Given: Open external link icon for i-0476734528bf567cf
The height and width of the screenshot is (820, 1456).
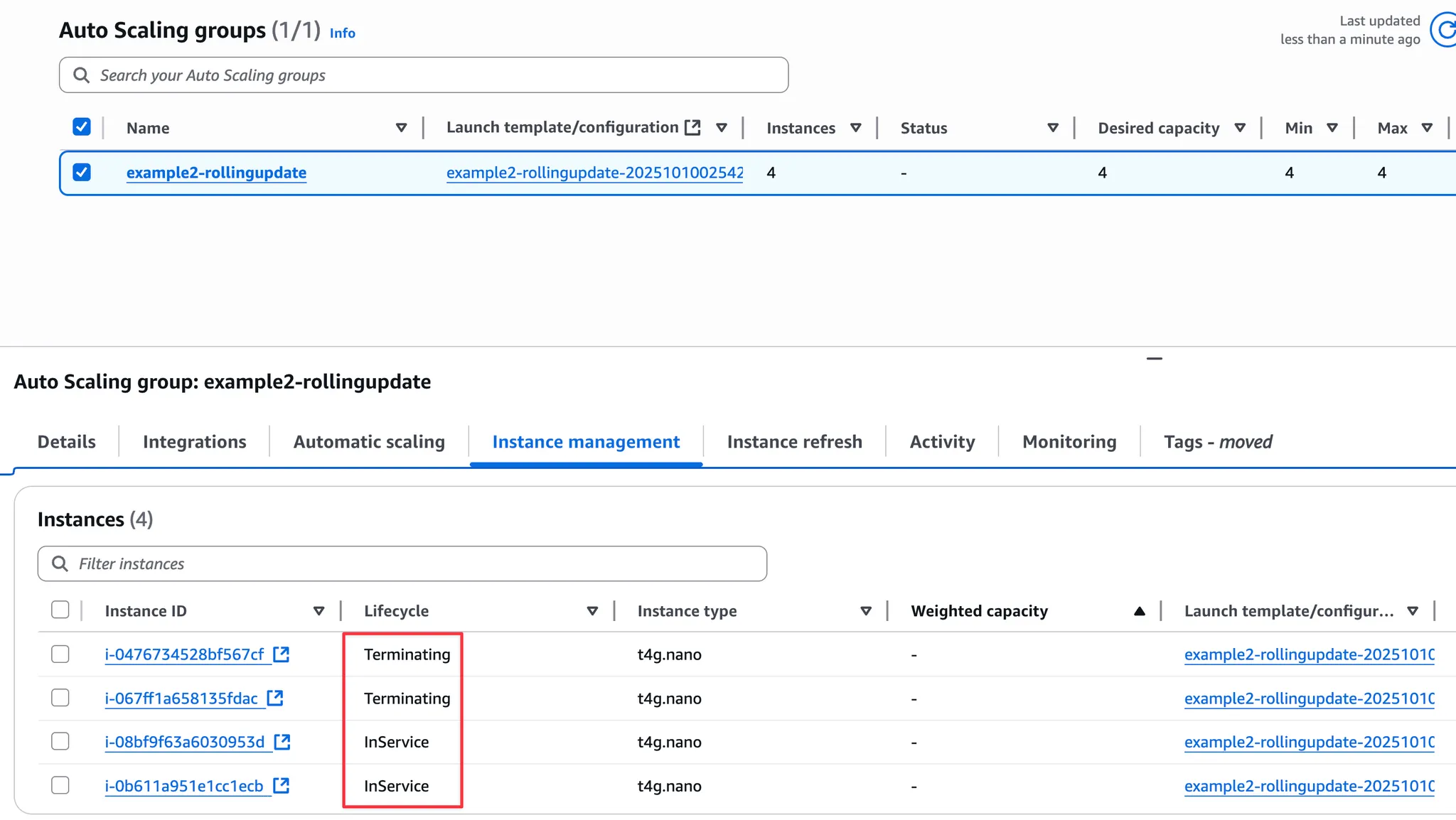Looking at the screenshot, I should 282,654.
